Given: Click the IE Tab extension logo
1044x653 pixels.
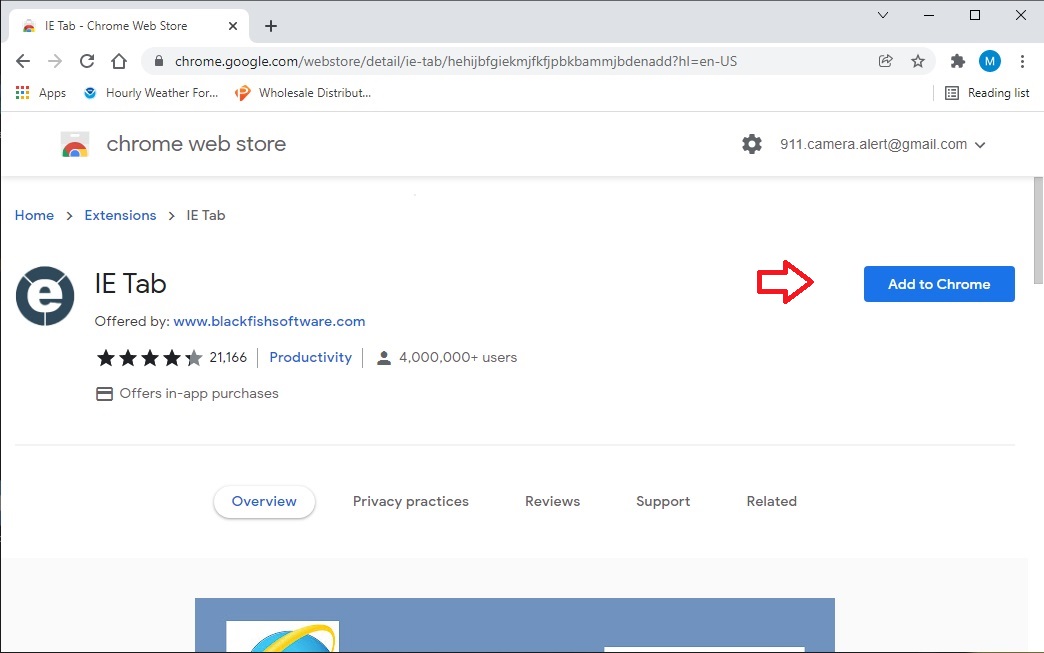Looking at the screenshot, I should [45, 296].
